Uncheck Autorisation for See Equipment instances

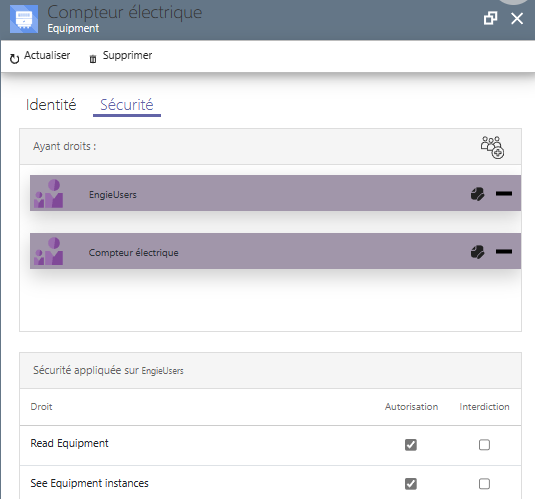(x=411, y=483)
